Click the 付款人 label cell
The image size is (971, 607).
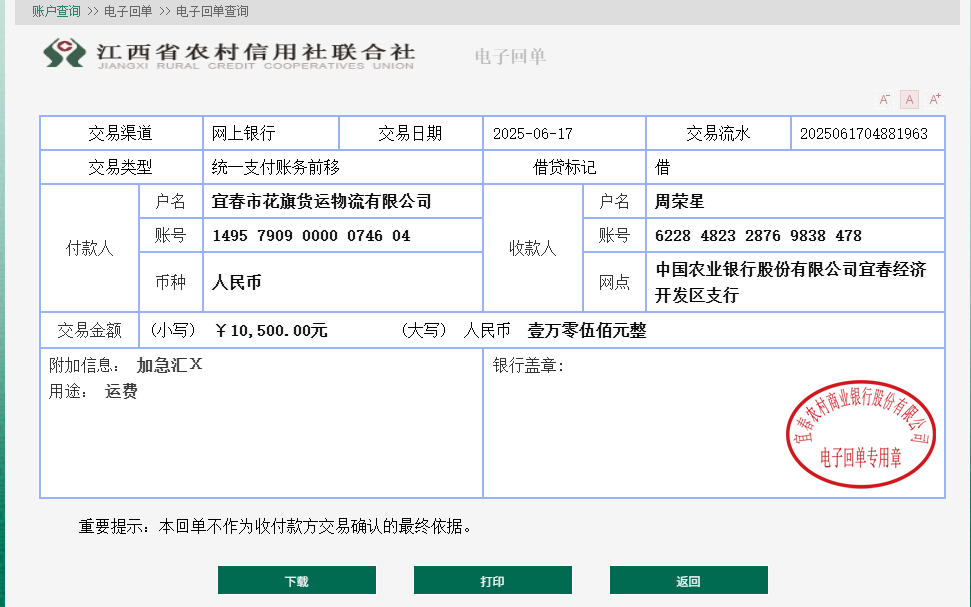tap(90, 248)
